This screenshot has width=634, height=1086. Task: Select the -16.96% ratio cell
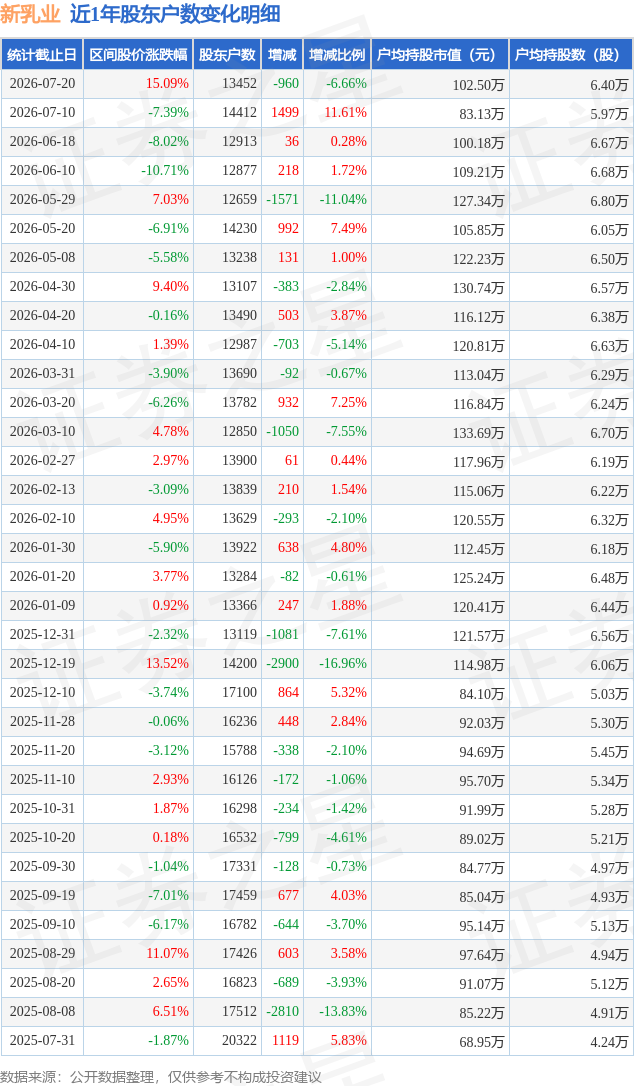click(343, 664)
